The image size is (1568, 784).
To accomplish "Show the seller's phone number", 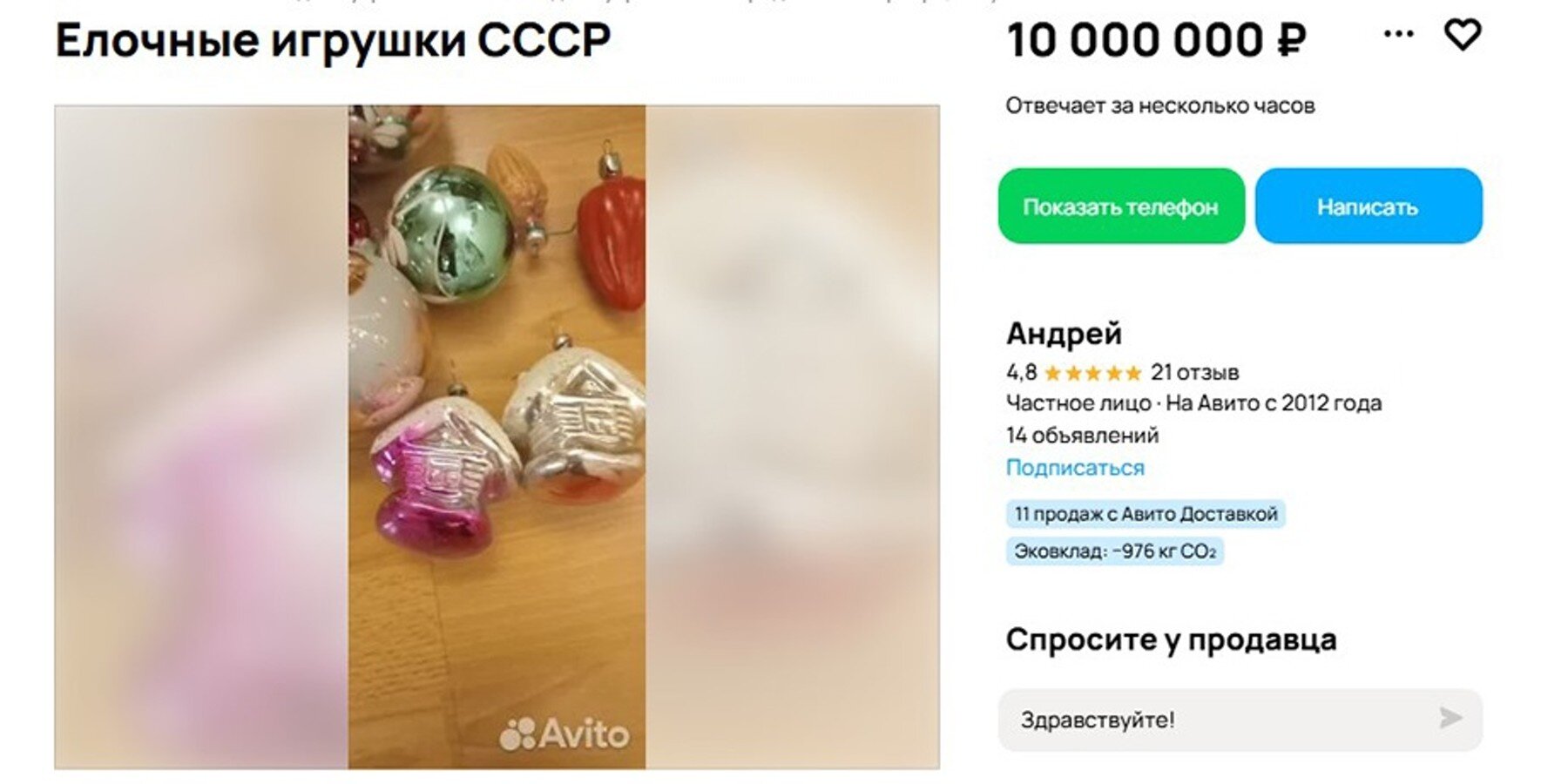I will (x=1121, y=206).
